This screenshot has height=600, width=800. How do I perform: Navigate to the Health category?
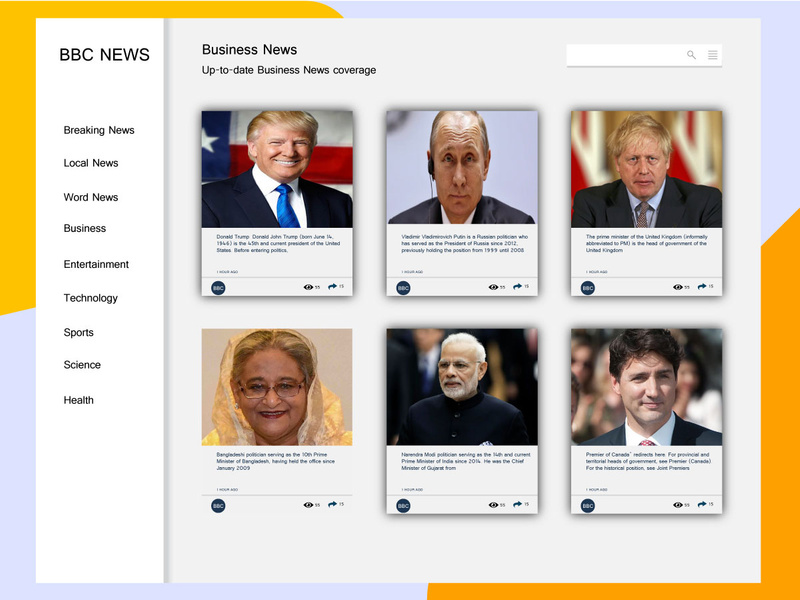click(79, 400)
